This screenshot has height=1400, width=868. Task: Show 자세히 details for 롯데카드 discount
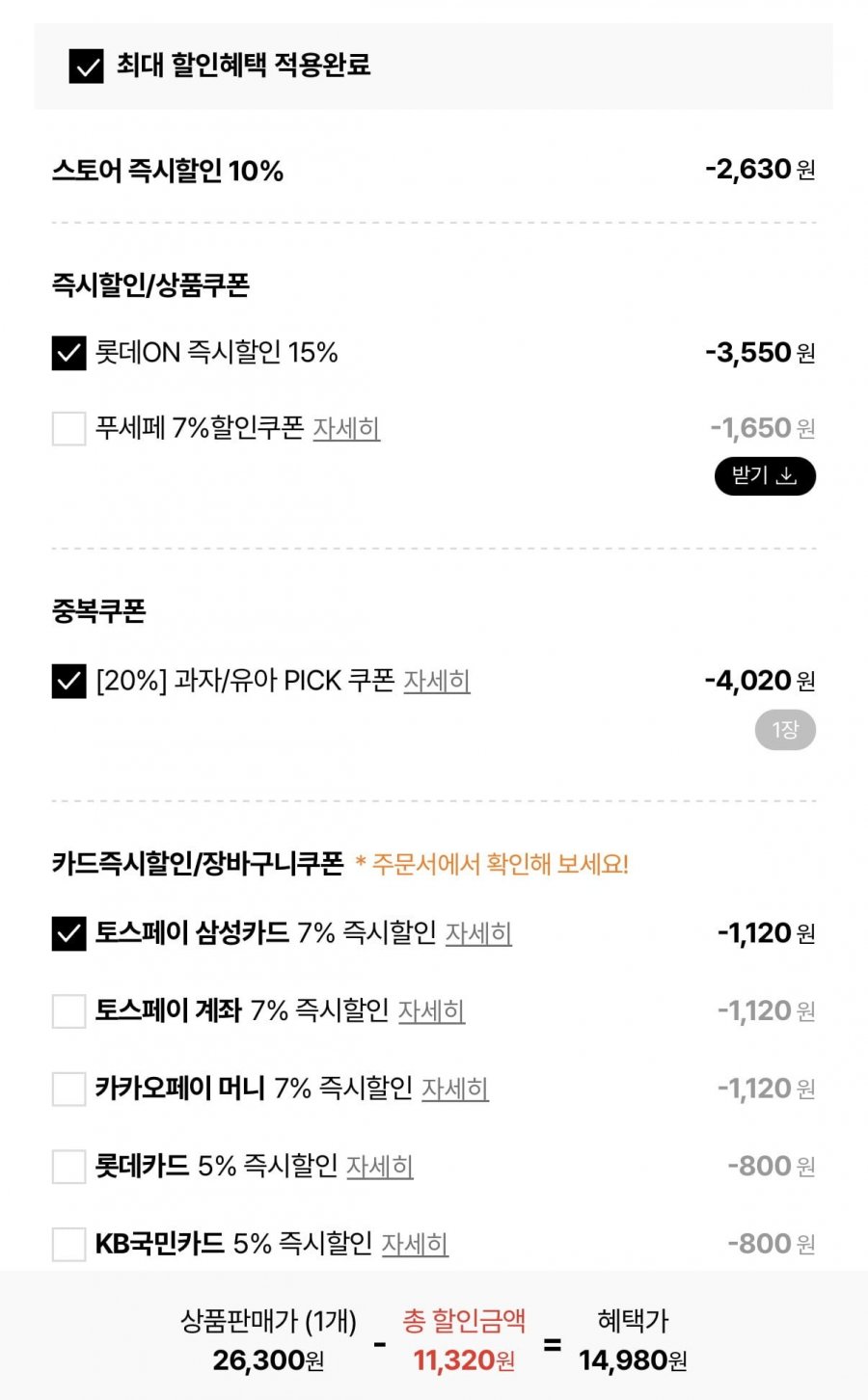pos(380,1167)
